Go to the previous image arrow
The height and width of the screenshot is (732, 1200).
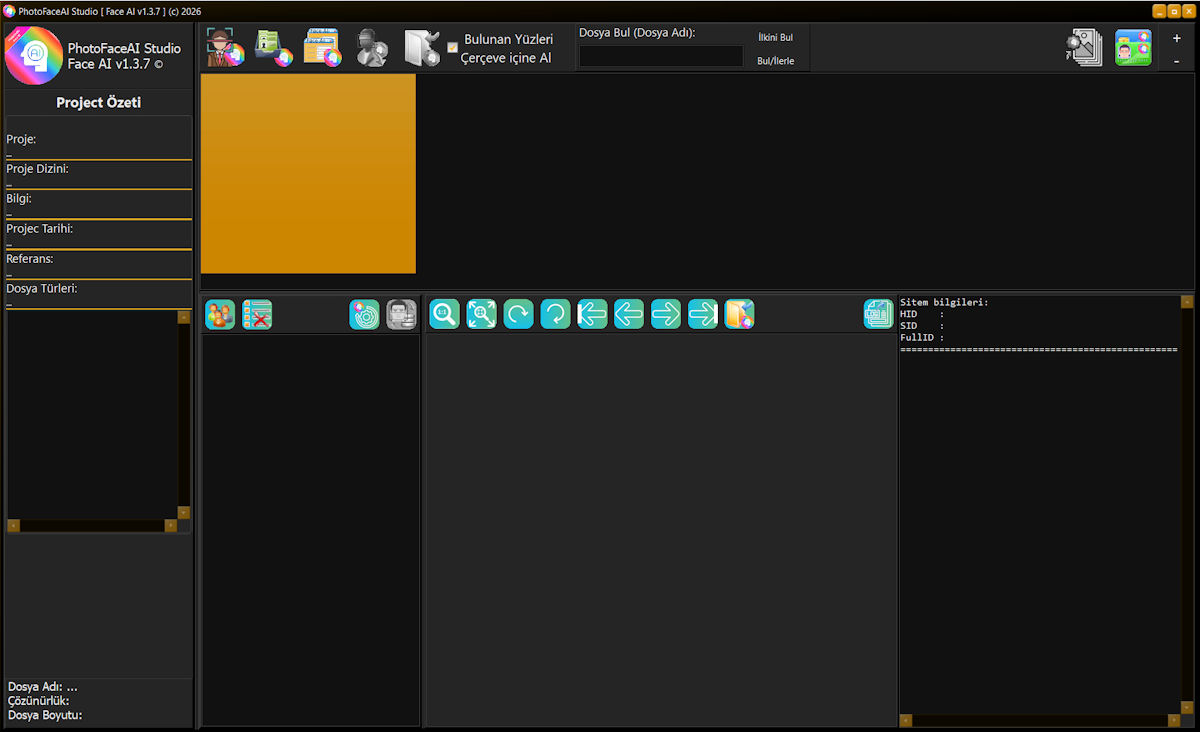629,314
